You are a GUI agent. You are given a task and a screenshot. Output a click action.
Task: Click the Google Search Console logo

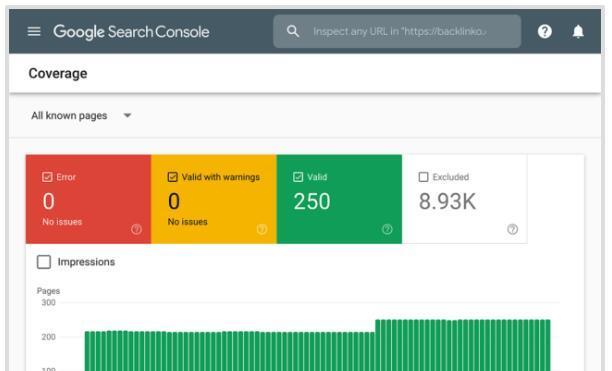131,32
